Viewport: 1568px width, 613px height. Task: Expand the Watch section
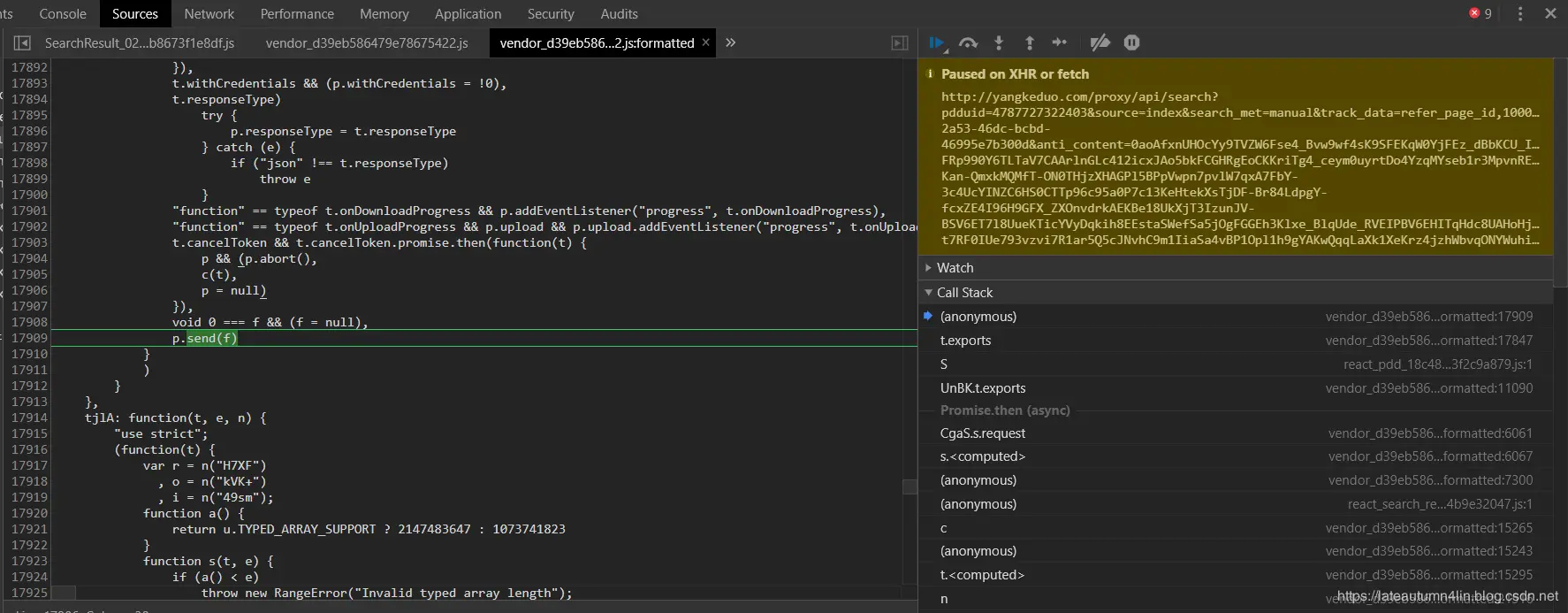click(955, 268)
